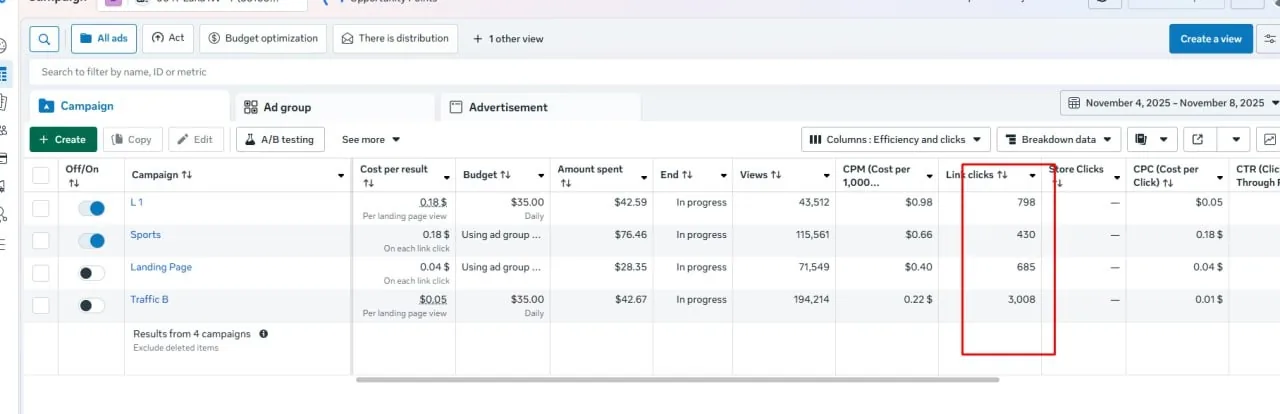1280x414 pixels.
Task: Click the Create a view button
Action: point(1210,39)
